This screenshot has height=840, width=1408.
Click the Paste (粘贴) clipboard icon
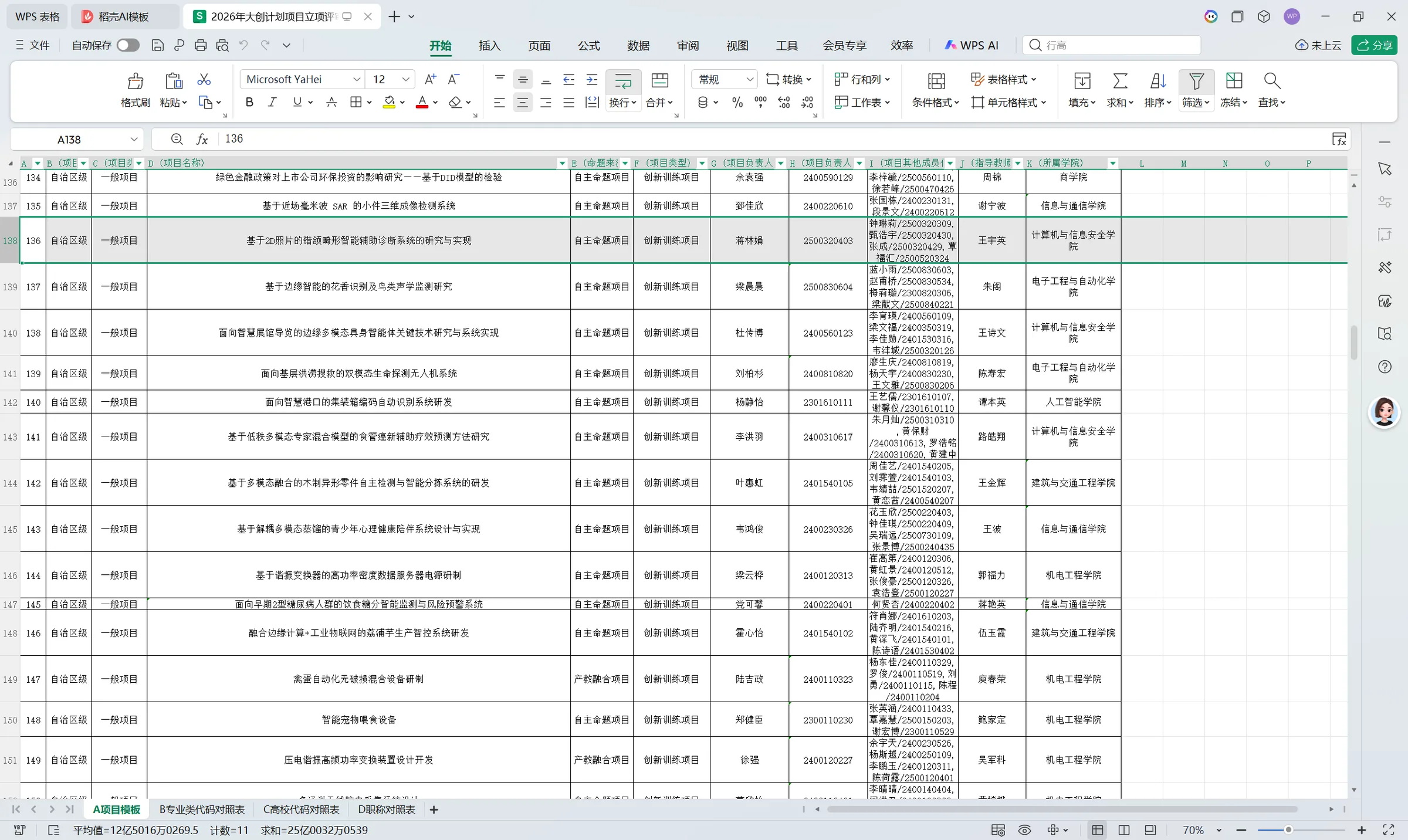coord(173,81)
